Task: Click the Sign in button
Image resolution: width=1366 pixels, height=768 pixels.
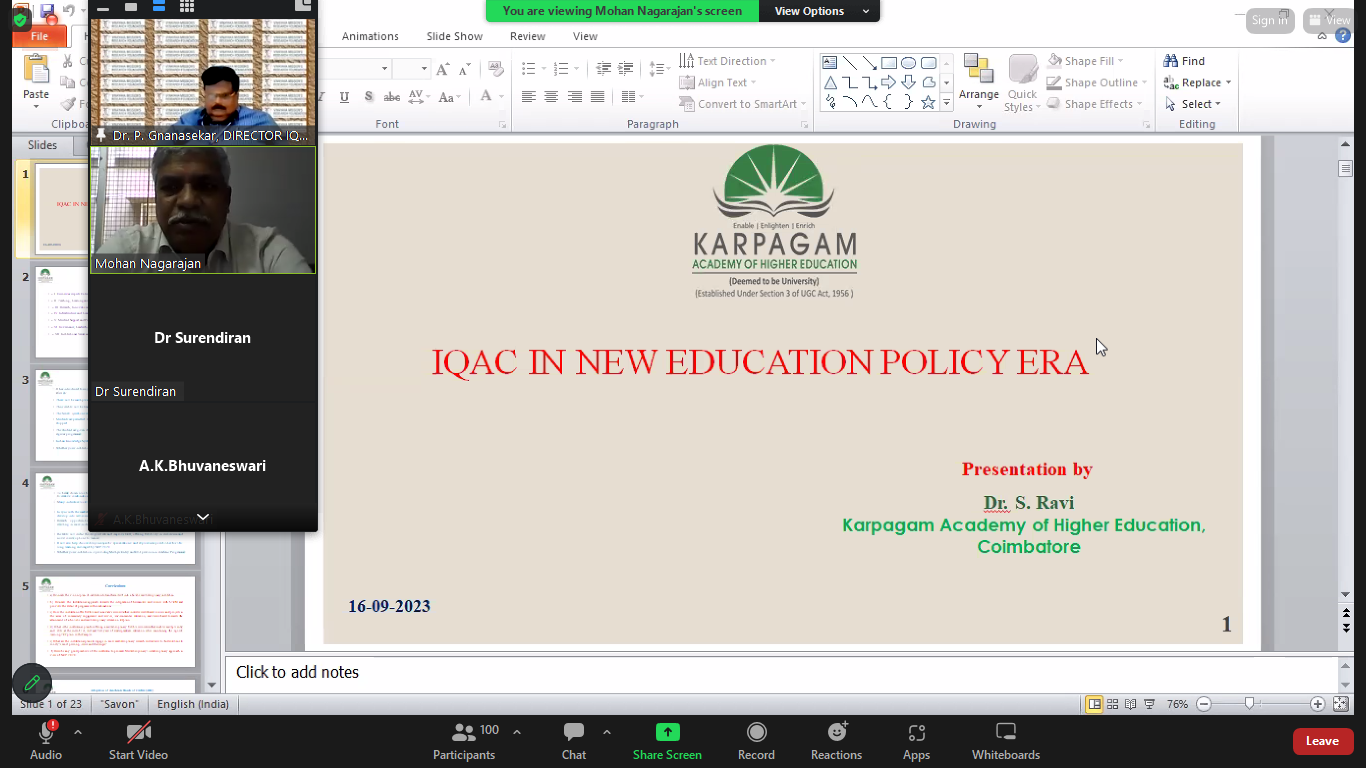Action: (x=1269, y=20)
